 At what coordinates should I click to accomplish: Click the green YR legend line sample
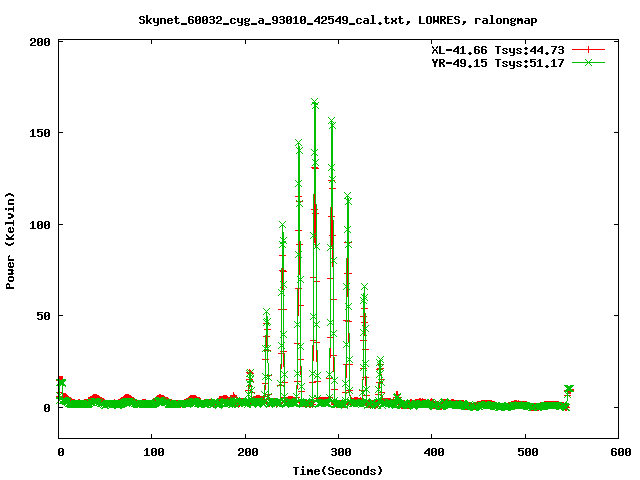click(588, 62)
